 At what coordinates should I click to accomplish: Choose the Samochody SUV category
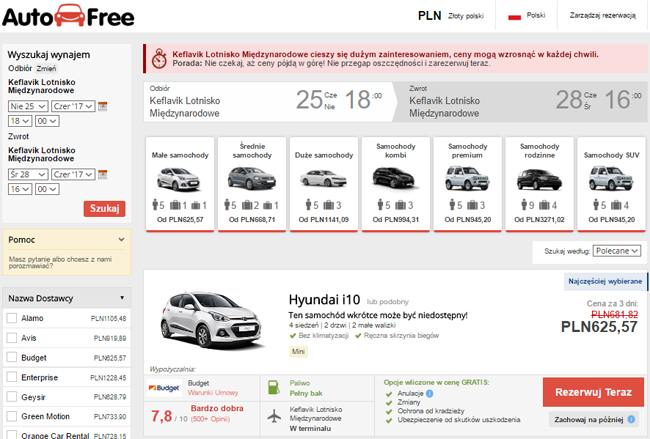click(x=610, y=181)
